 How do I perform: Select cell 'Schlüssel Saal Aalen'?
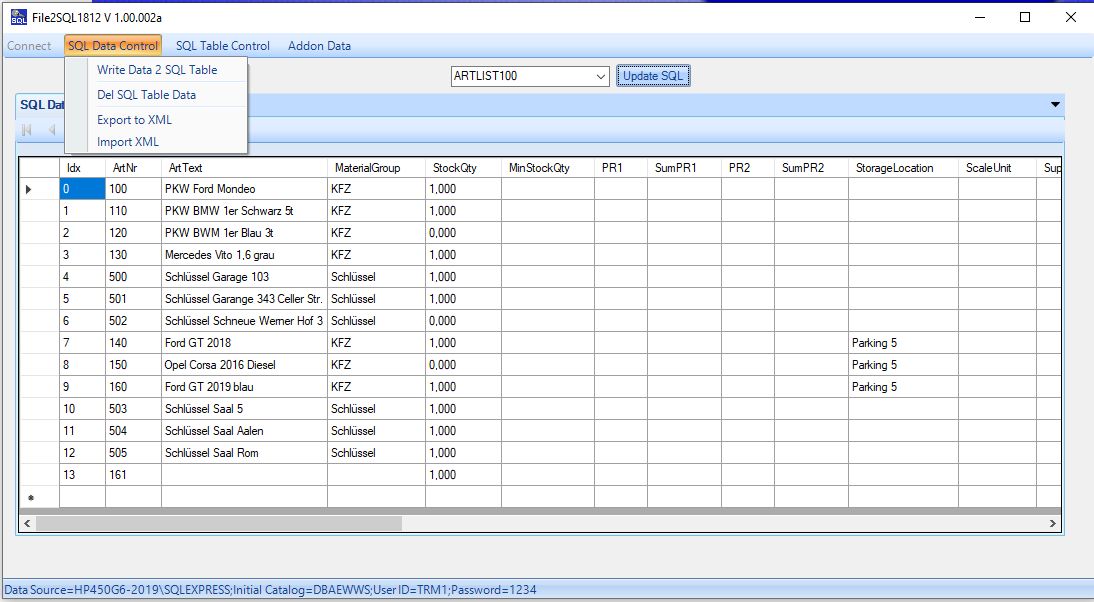244,430
